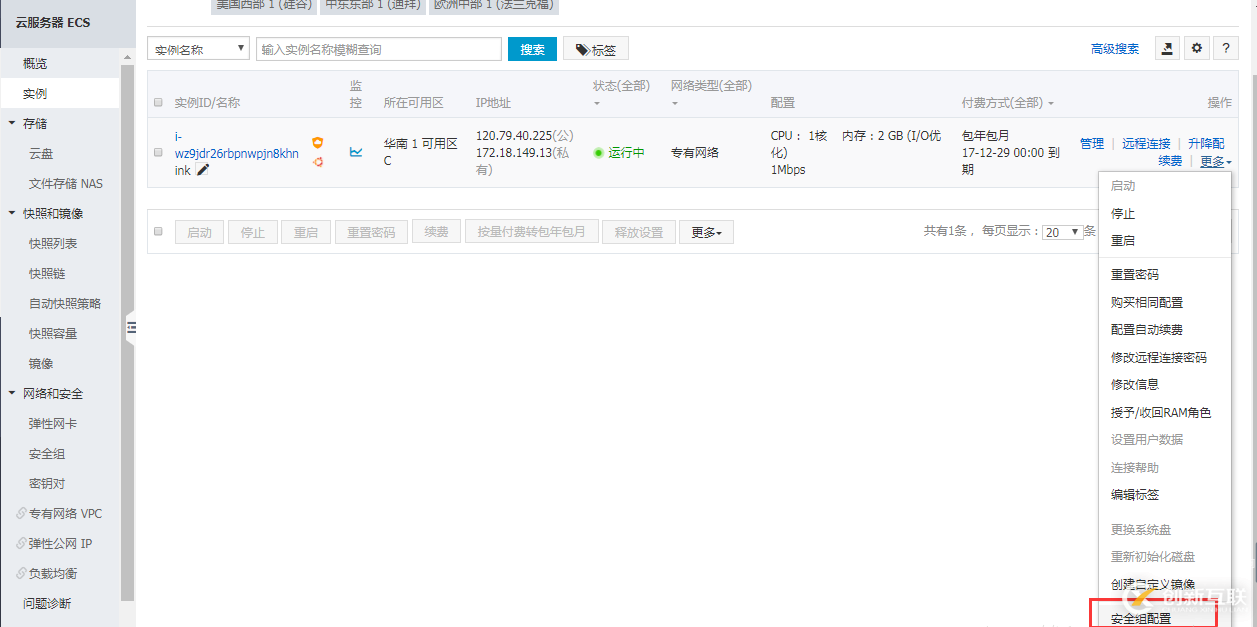Open 自动快照策略 in the sidebar
1257x627 pixels.
(65, 303)
